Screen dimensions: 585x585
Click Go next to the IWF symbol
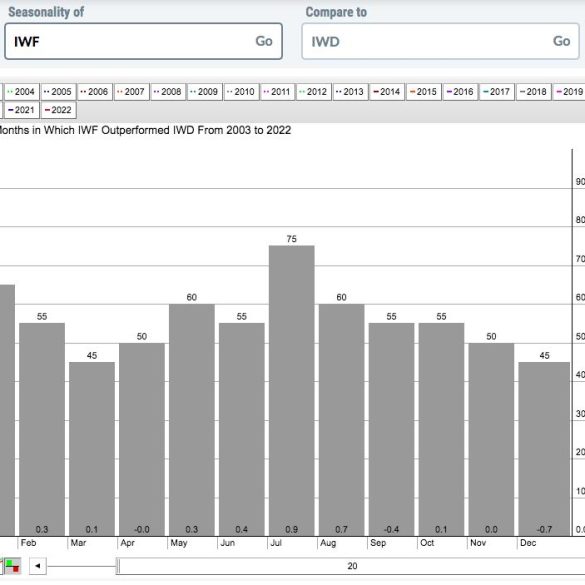(x=264, y=41)
